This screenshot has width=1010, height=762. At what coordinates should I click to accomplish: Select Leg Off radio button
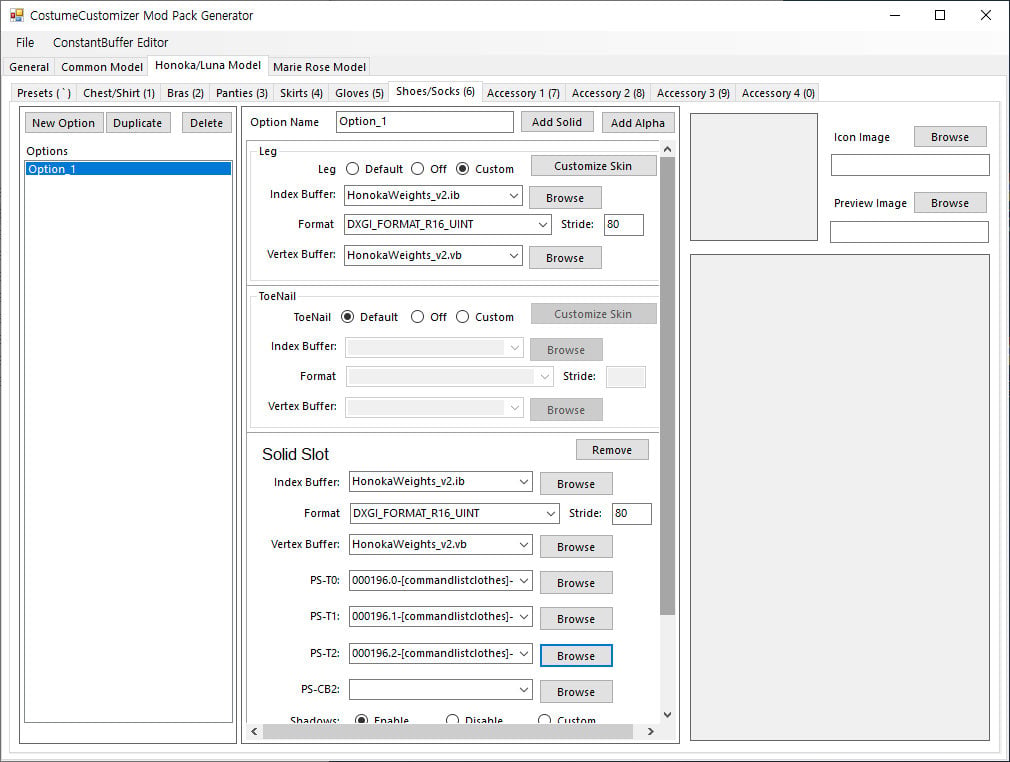[417, 169]
